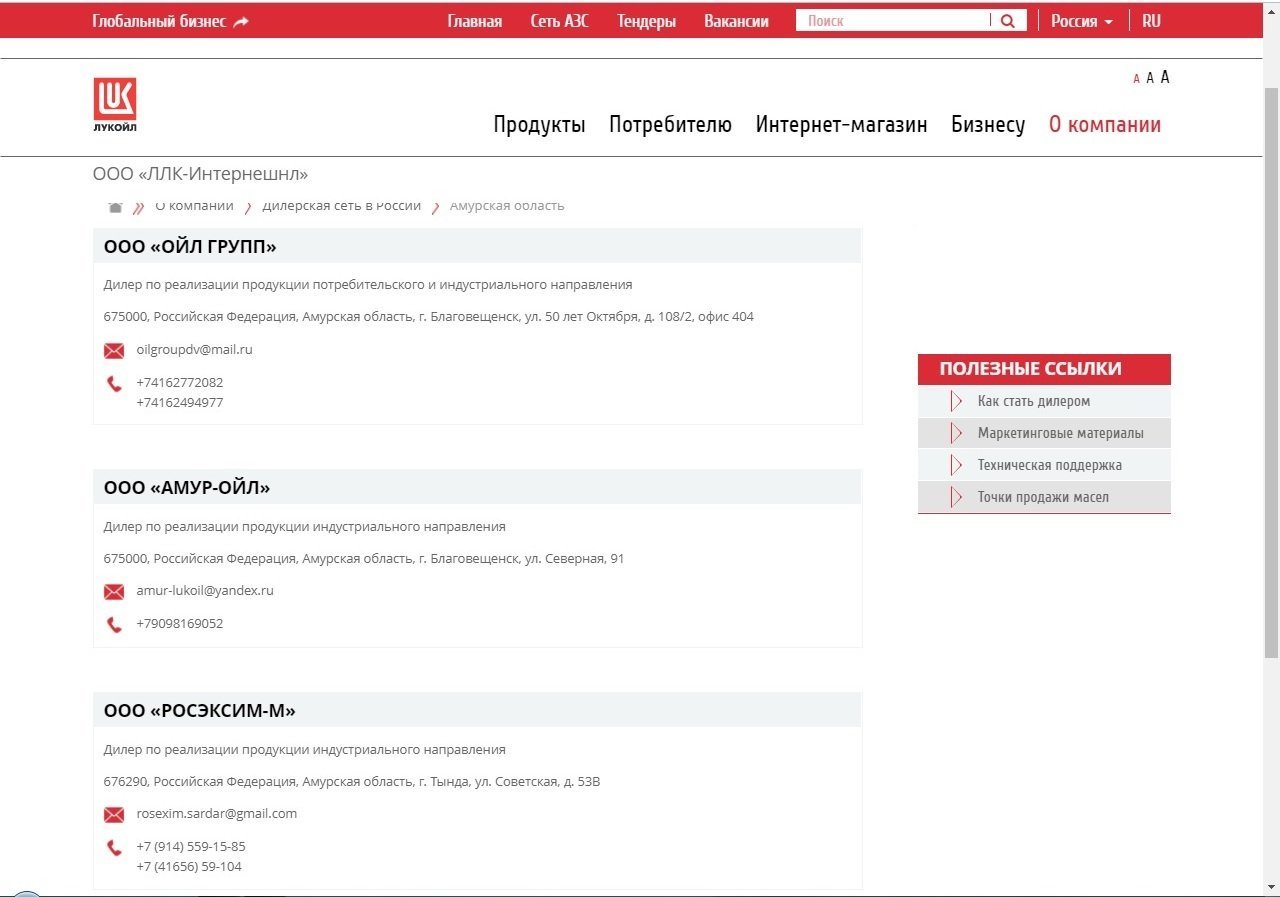Click the ПОЛЕЗНЫЕ ССЫЛКИ panel header

pyautogui.click(x=1044, y=369)
